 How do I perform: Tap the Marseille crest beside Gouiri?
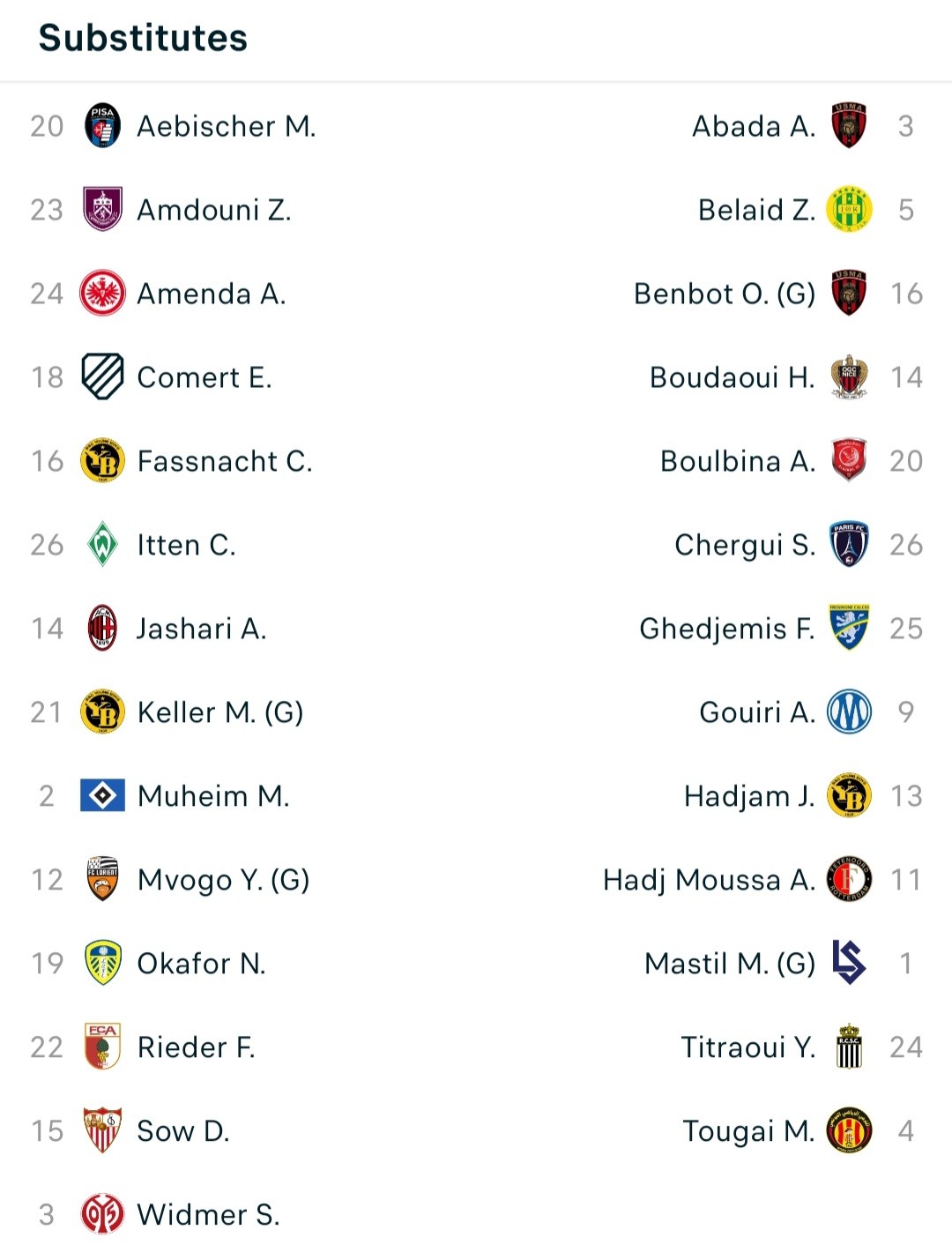point(849,712)
